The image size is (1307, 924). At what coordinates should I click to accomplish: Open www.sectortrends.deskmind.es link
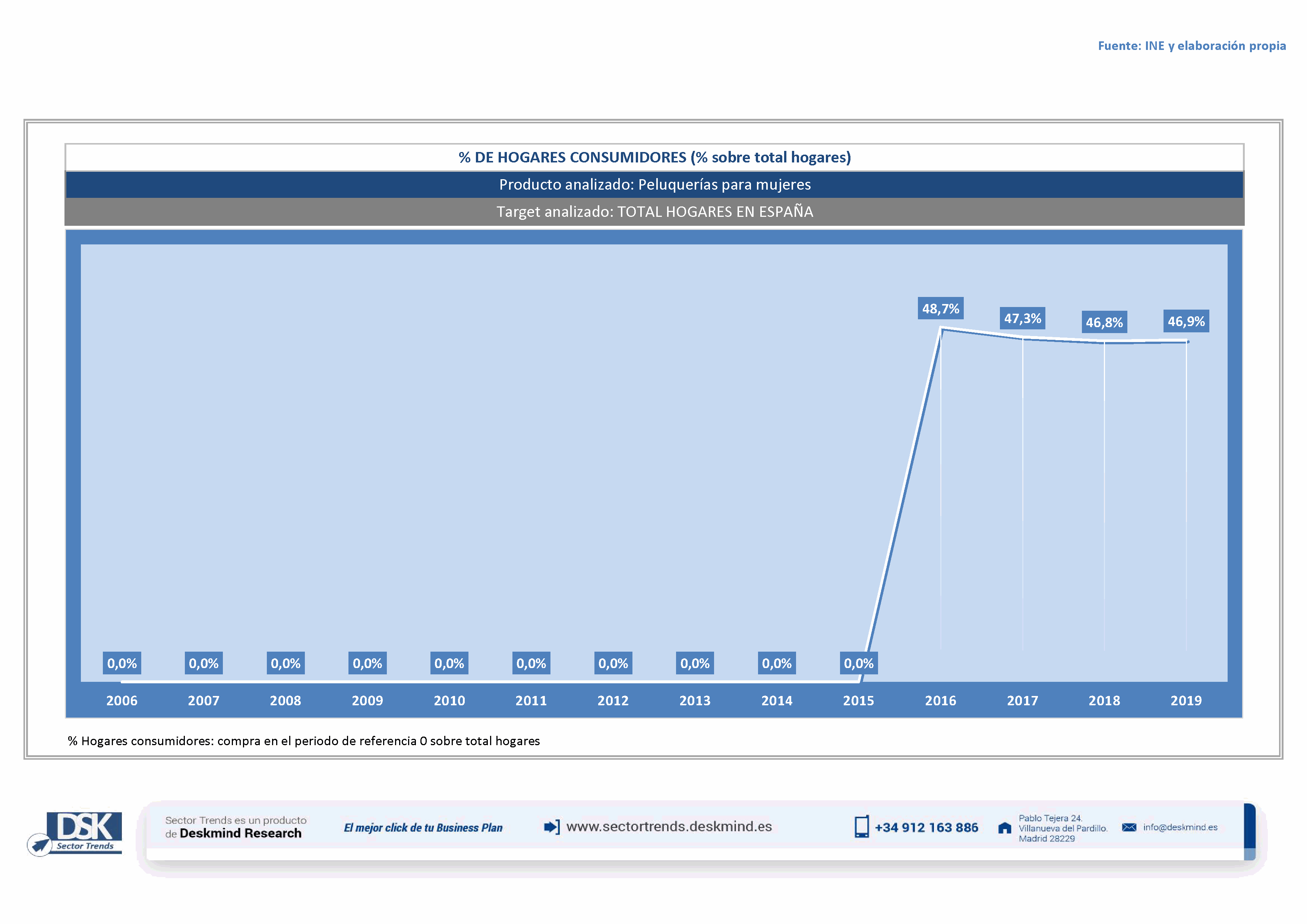669,826
